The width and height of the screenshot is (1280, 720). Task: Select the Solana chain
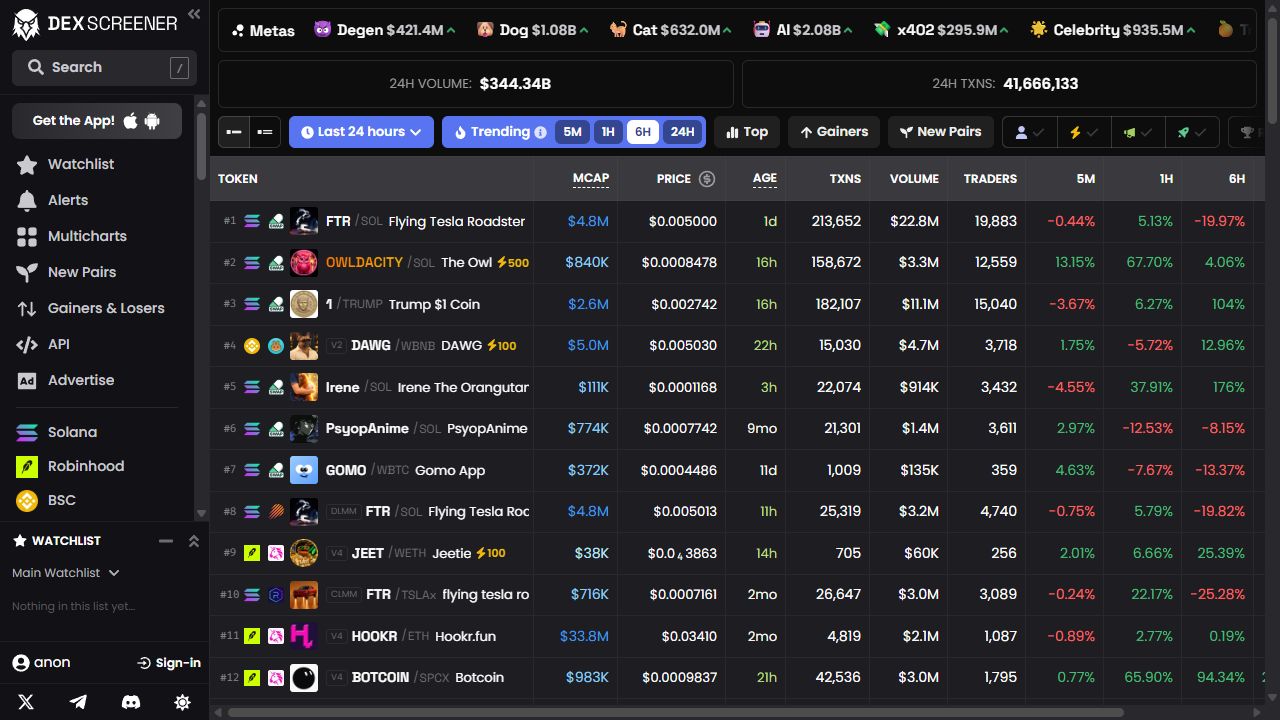tap(58, 432)
